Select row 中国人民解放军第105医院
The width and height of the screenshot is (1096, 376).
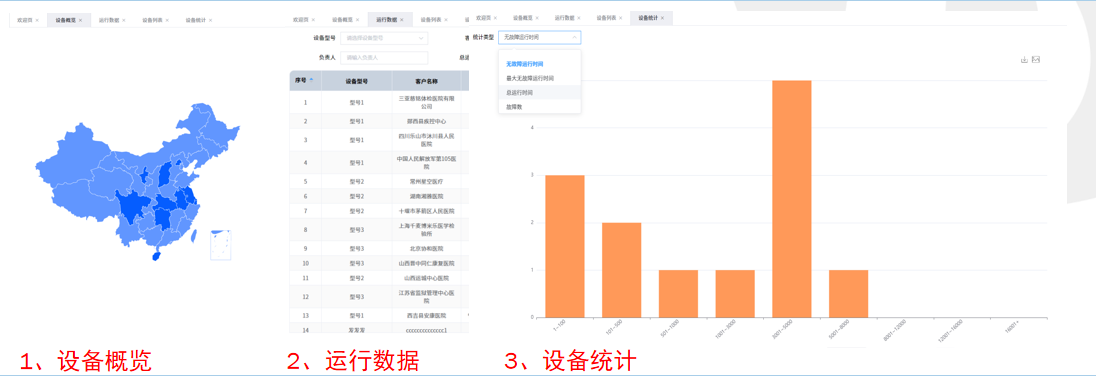pos(379,163)
